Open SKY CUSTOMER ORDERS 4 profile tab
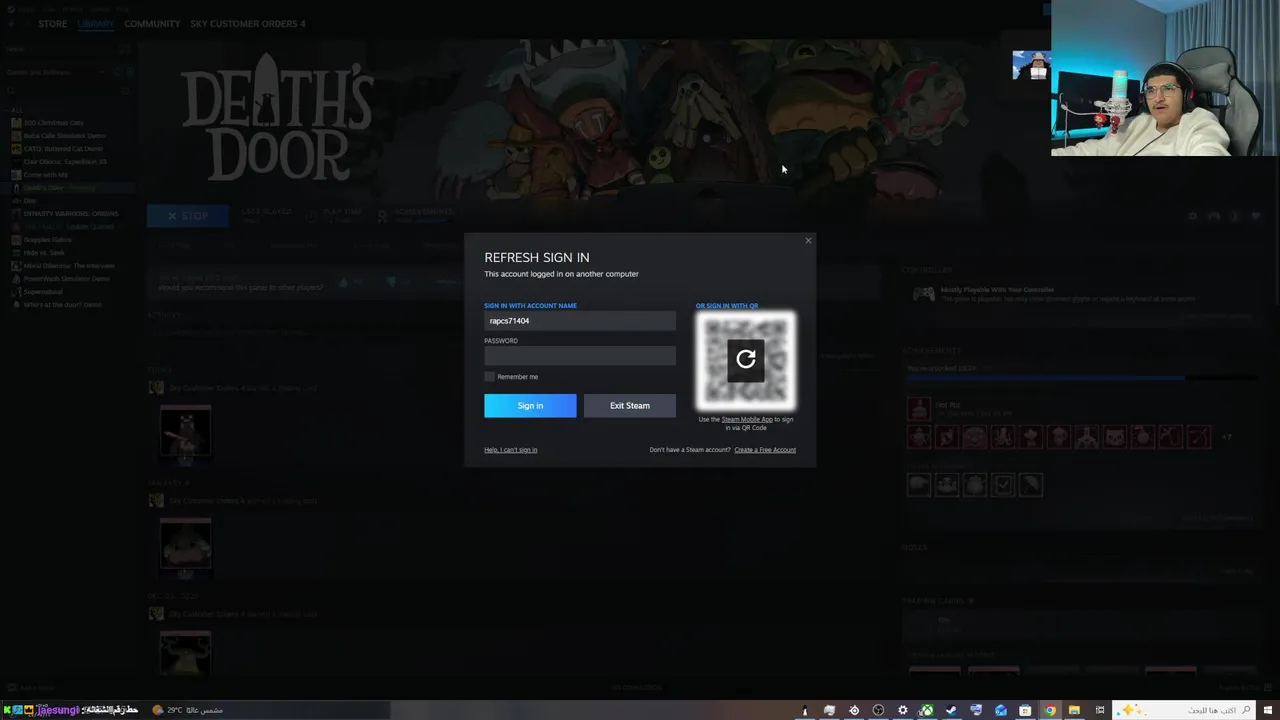The width and height of the screenshot is (1280, 720). pyautogui.click(x=248, y=23)
